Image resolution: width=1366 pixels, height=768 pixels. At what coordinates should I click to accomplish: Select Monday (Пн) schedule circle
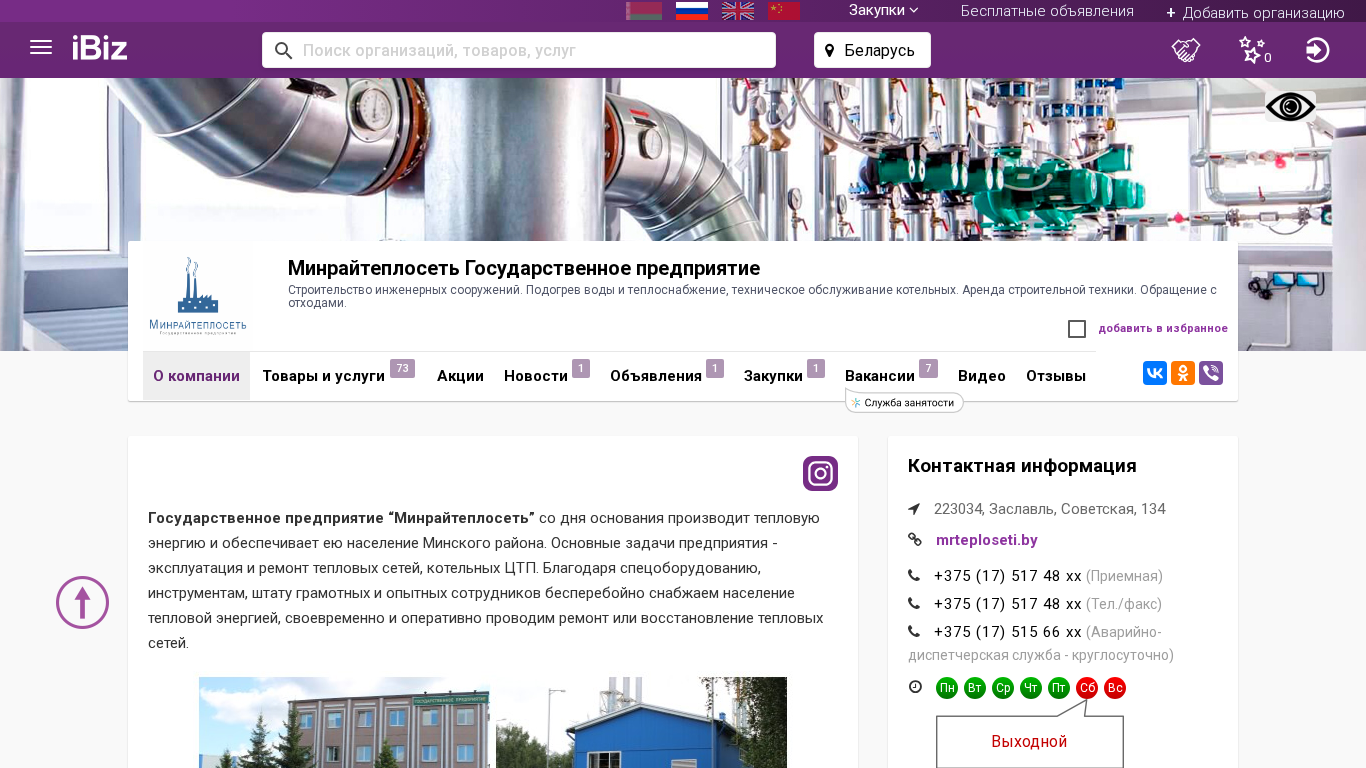[947, 688]
